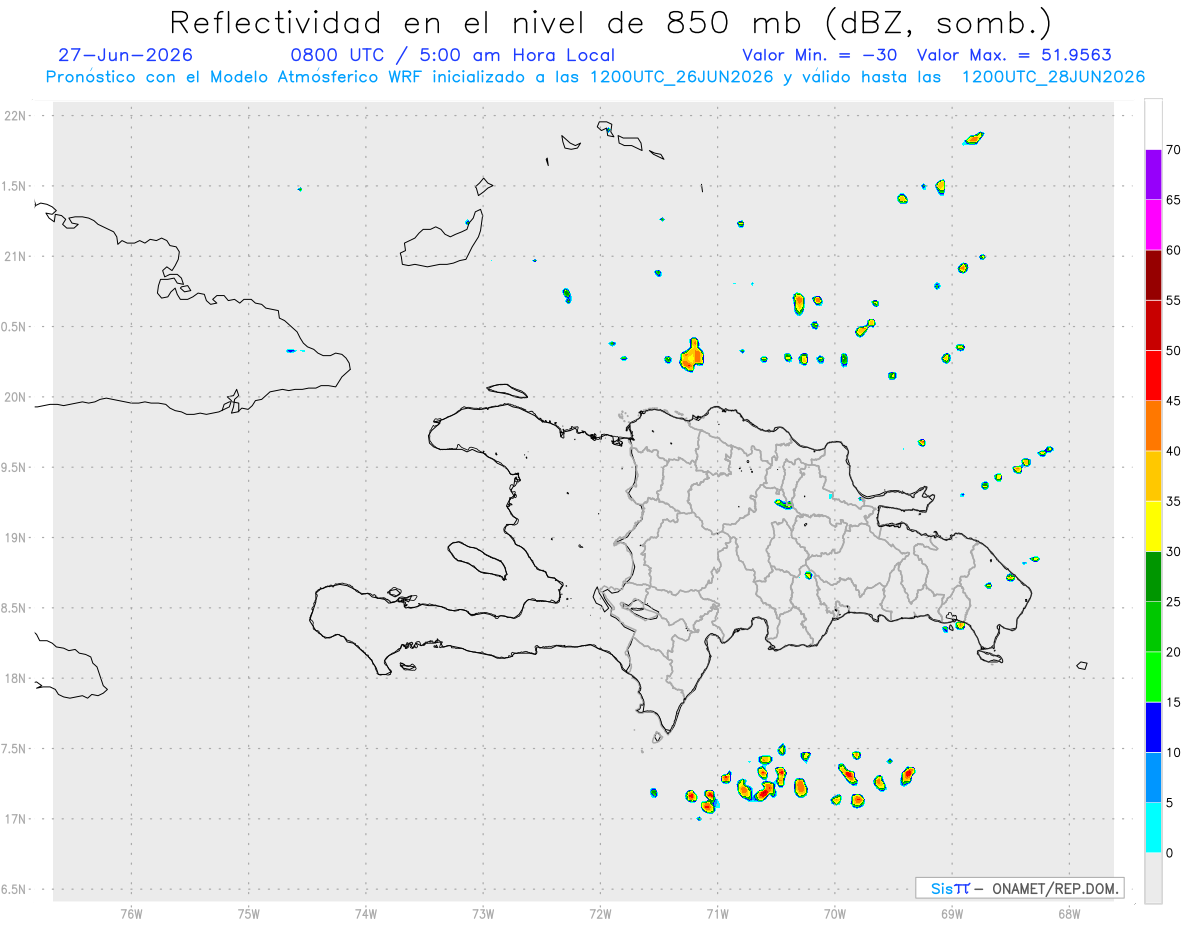Click the '30' value on the color scale

click(1173, 552)
